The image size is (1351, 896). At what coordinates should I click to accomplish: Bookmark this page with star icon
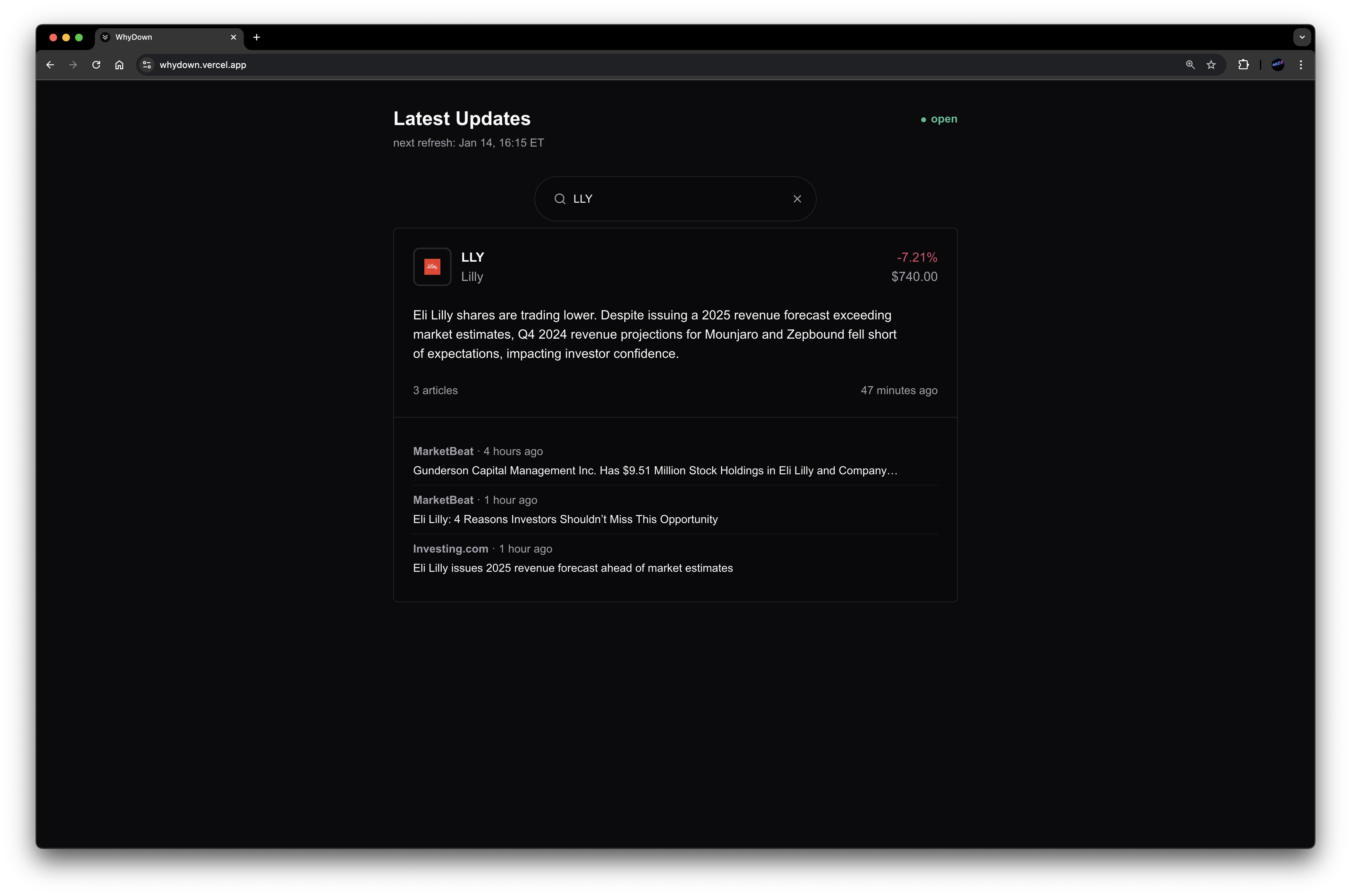pyautogui.click(x=1211, y=65)
